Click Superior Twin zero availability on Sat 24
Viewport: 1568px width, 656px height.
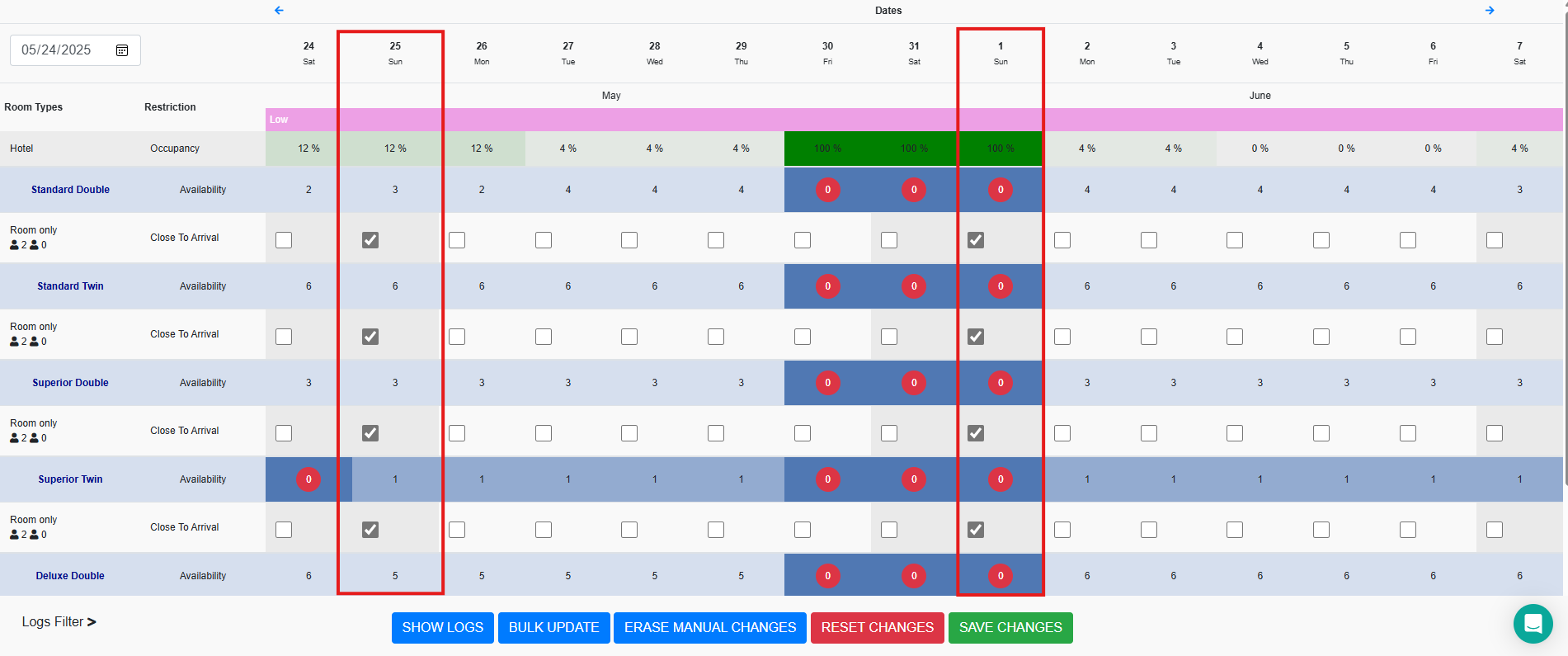click(308, 479)
